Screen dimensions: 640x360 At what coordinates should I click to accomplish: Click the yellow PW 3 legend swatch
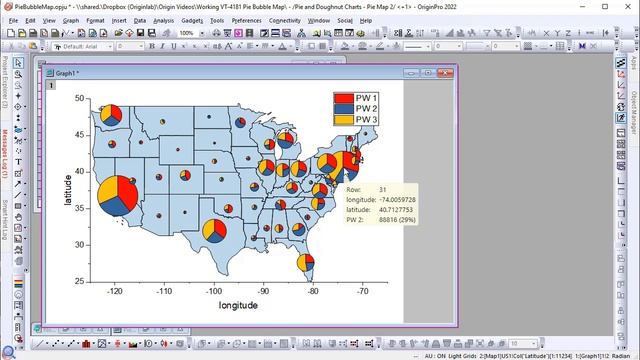click(x=344, y=120)
